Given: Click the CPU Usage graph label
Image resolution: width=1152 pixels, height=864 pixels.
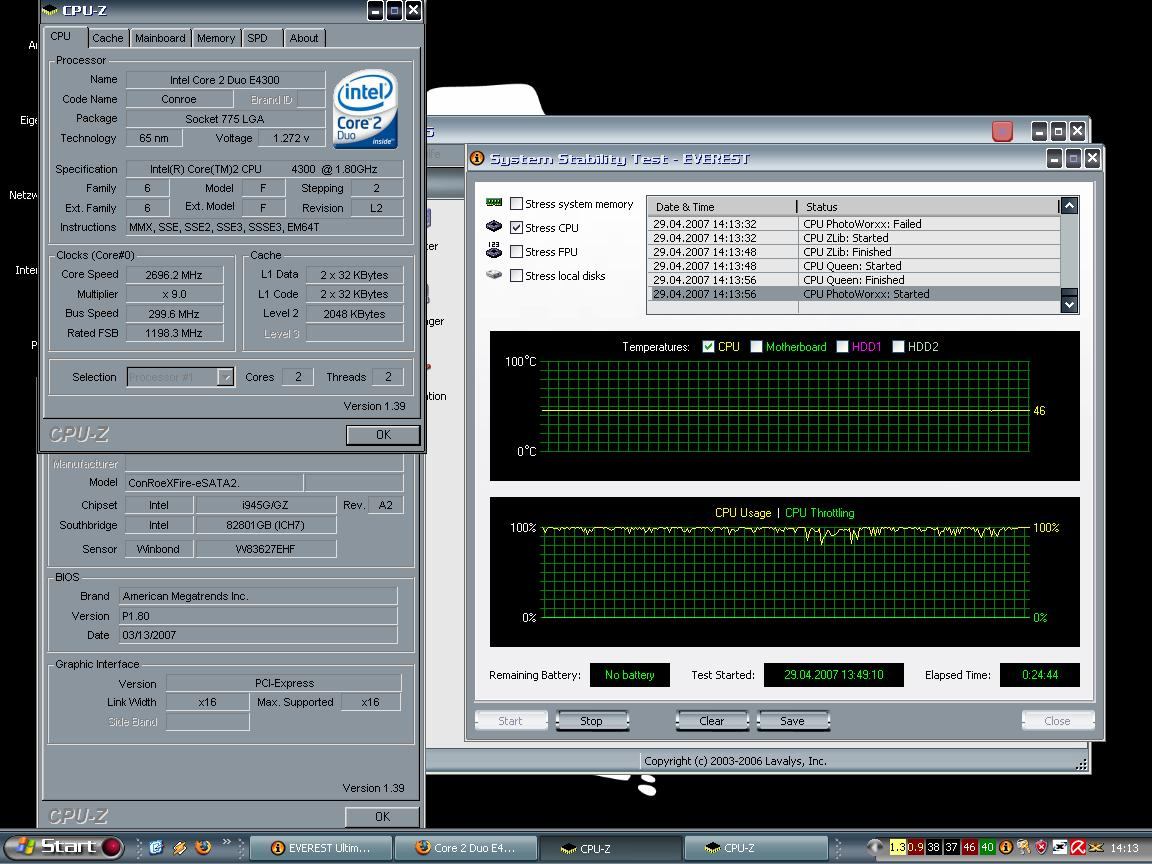Looking at the screenshot, I should (743, 513).
